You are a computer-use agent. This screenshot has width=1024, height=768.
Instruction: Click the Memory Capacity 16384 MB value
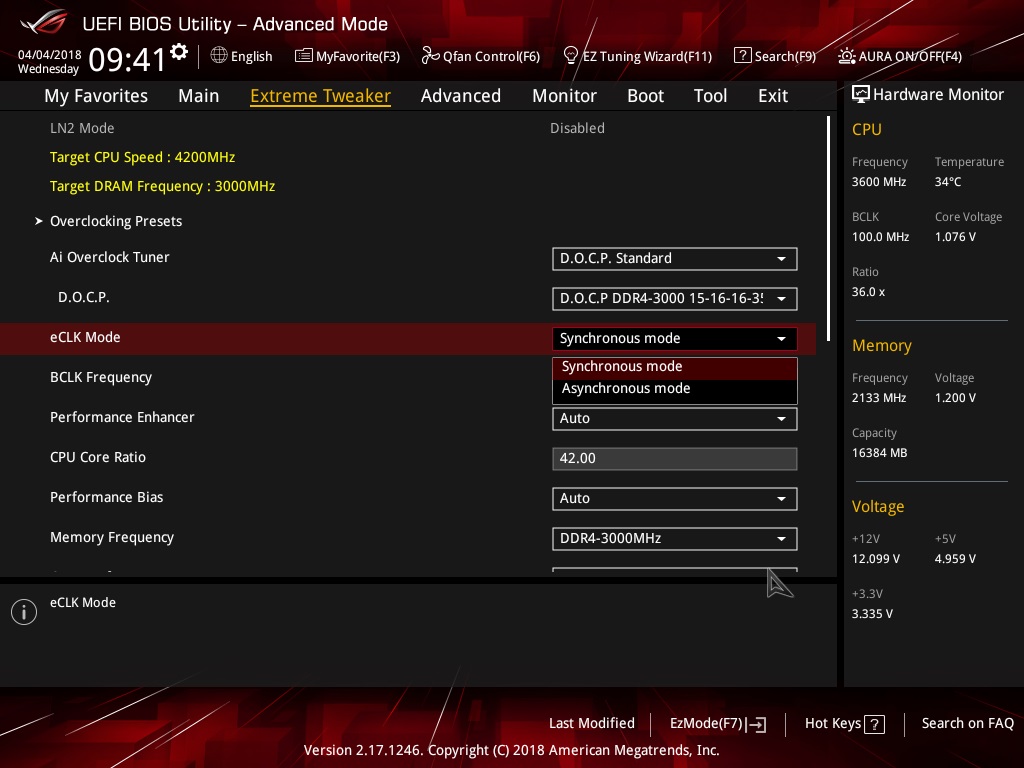click(x=879, y=453)
